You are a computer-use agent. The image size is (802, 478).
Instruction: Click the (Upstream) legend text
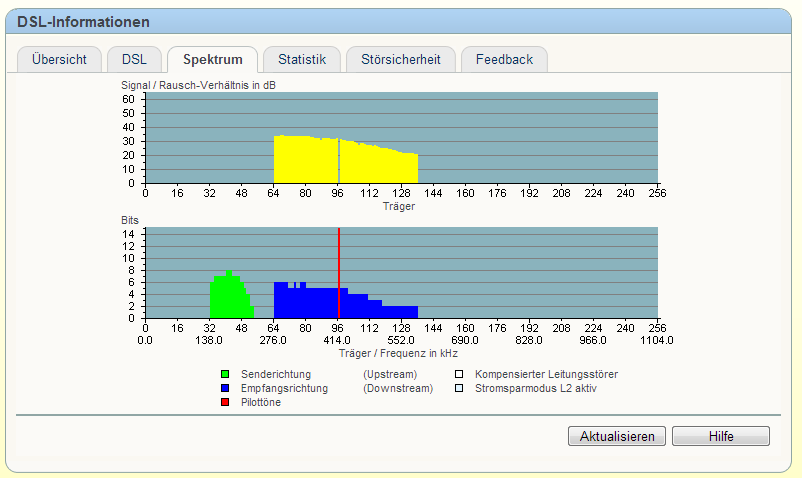[390, 374]
